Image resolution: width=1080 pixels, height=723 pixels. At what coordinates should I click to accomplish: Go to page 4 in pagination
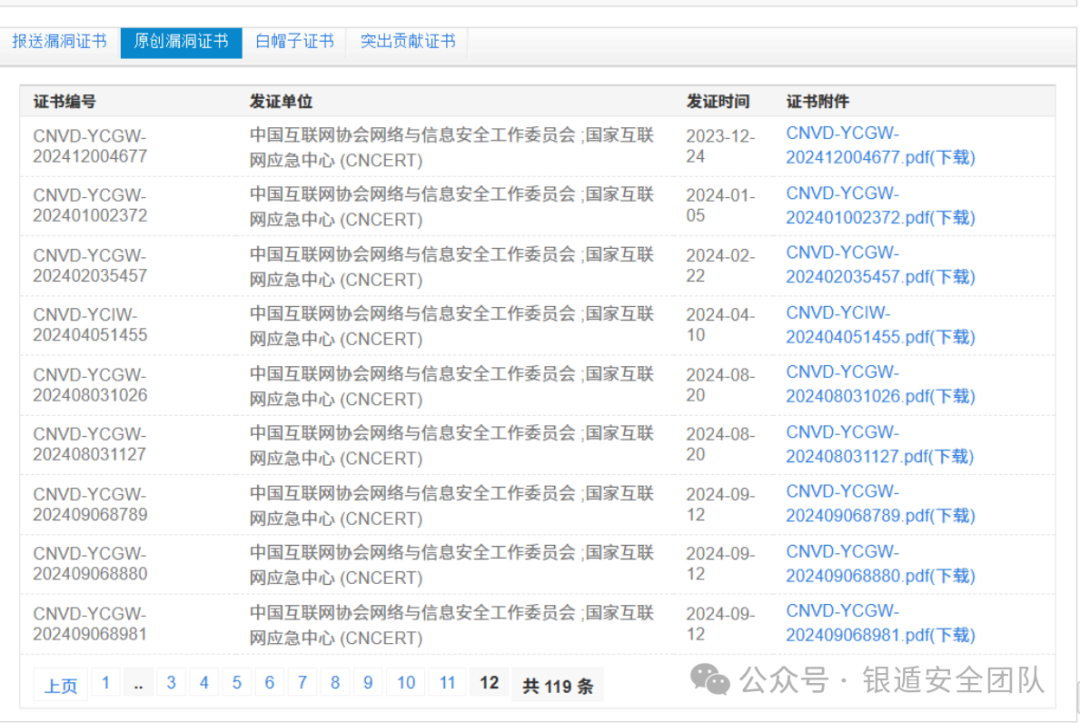[204, 683]
